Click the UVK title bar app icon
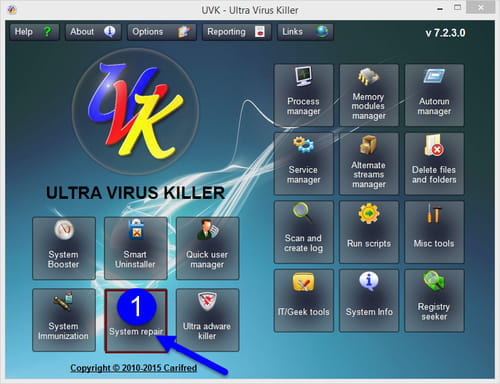This screenshot has width=500, height=384. point(12,10)
